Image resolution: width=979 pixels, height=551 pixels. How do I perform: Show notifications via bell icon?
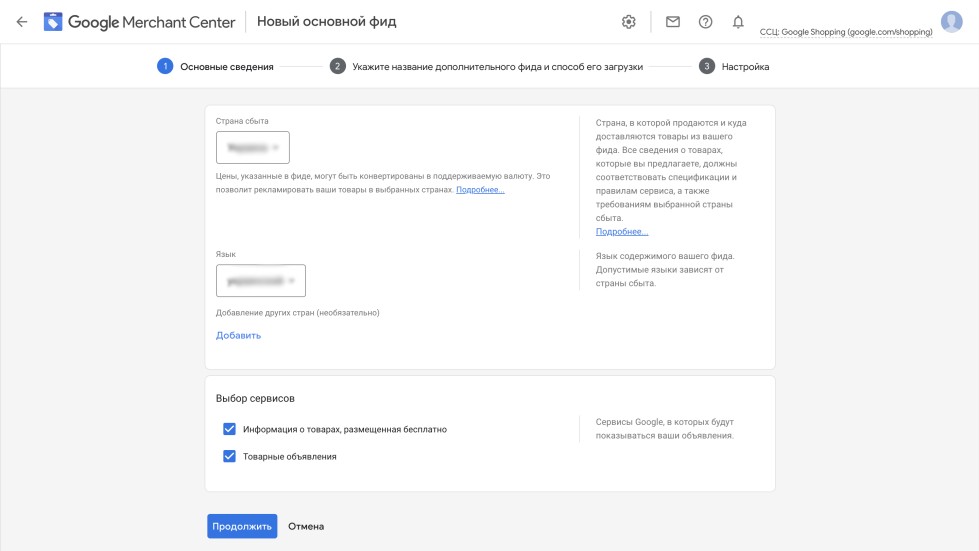tap(738, 22)
